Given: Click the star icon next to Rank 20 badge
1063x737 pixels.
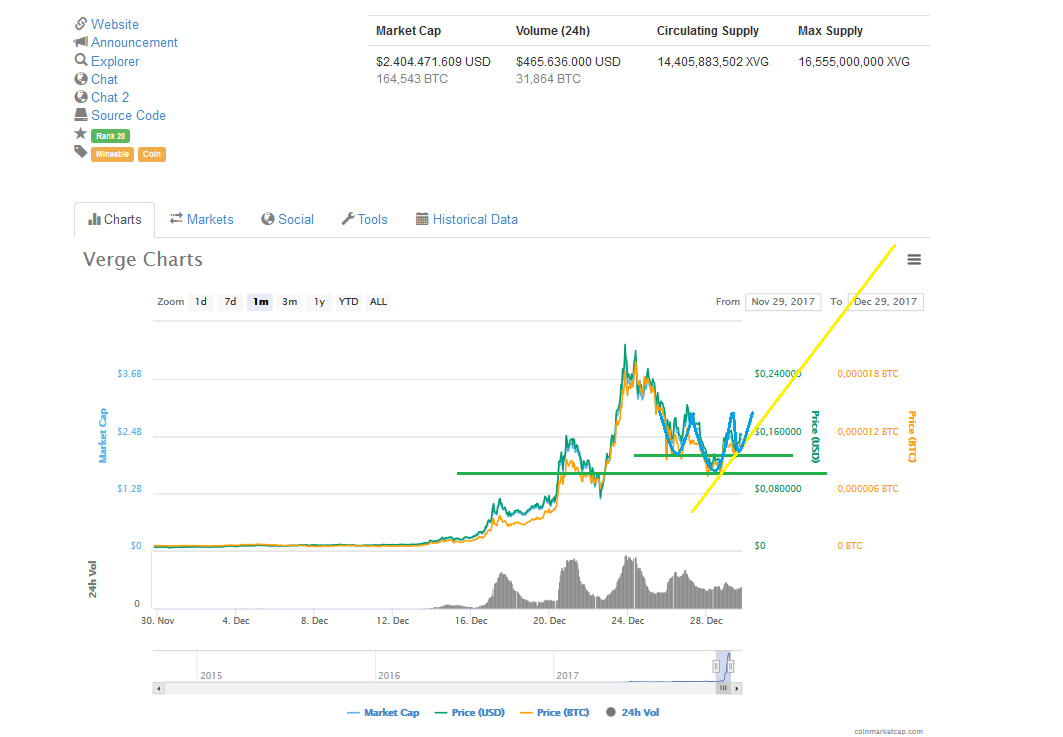Looking at the screenshot, I should [81, 134].
